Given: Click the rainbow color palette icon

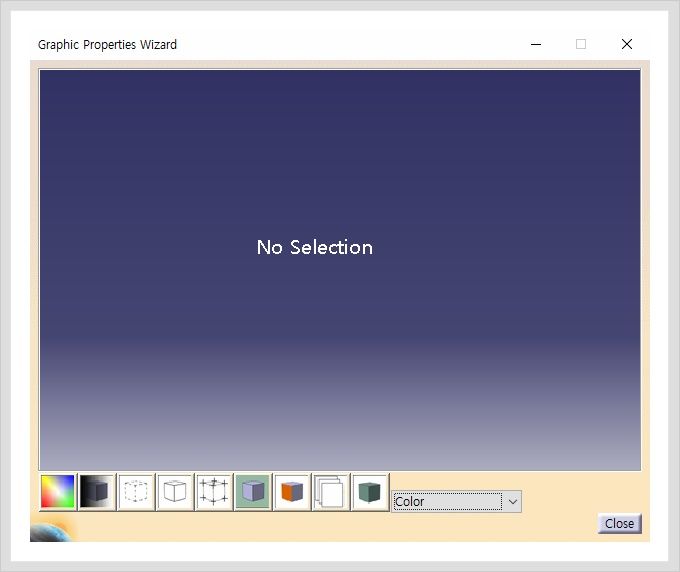Looking at the screenshot, I should click(x=58, y=492).
